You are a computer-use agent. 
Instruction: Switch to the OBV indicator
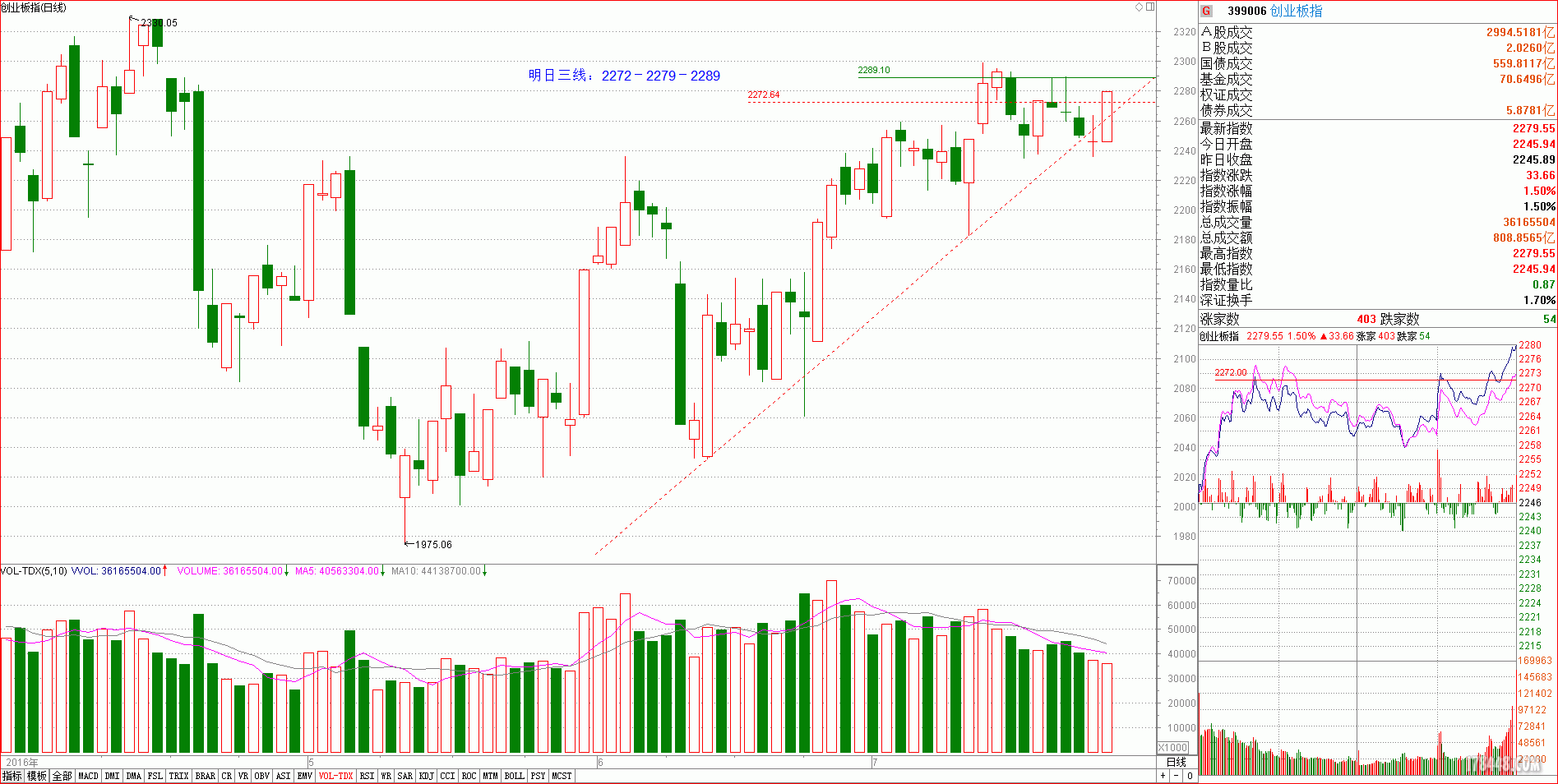coord(262,776)
